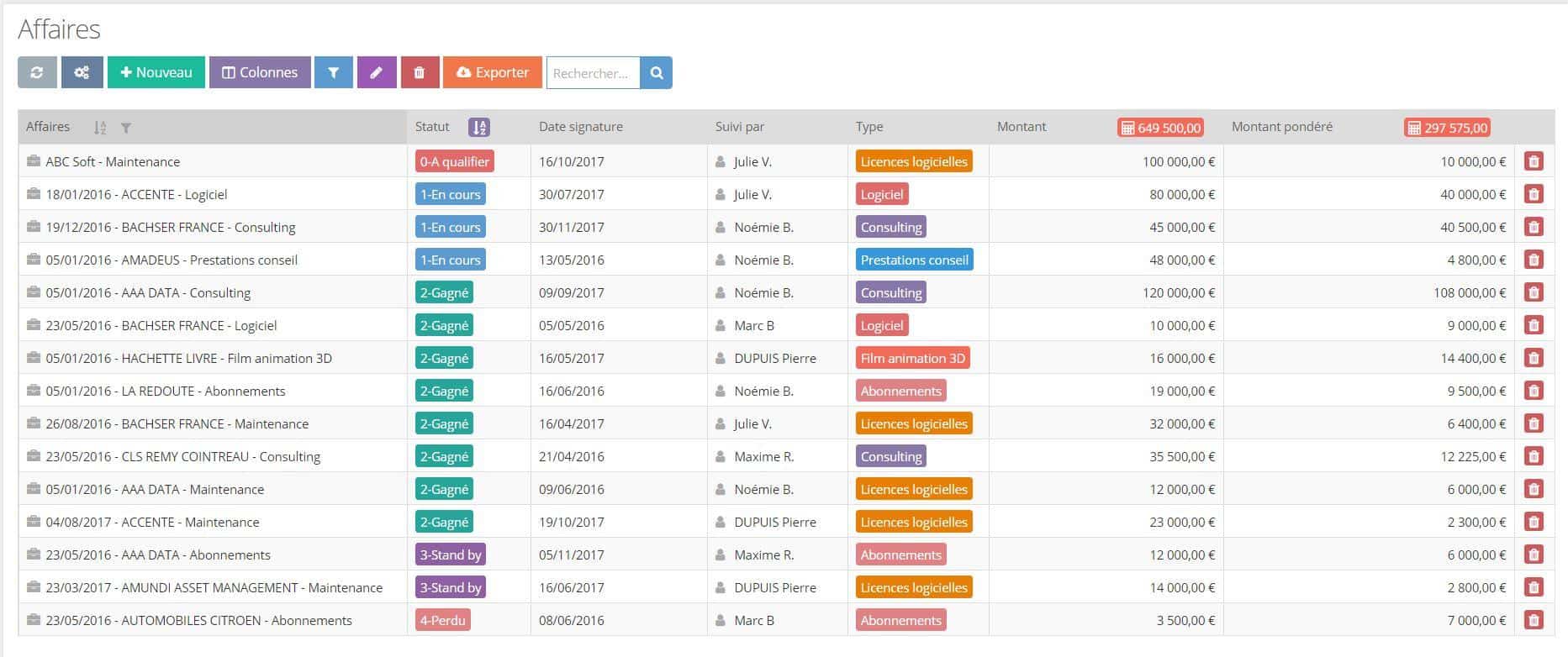
Task: Click the Montant total calculator badge
Action: tap(1160, 128)
